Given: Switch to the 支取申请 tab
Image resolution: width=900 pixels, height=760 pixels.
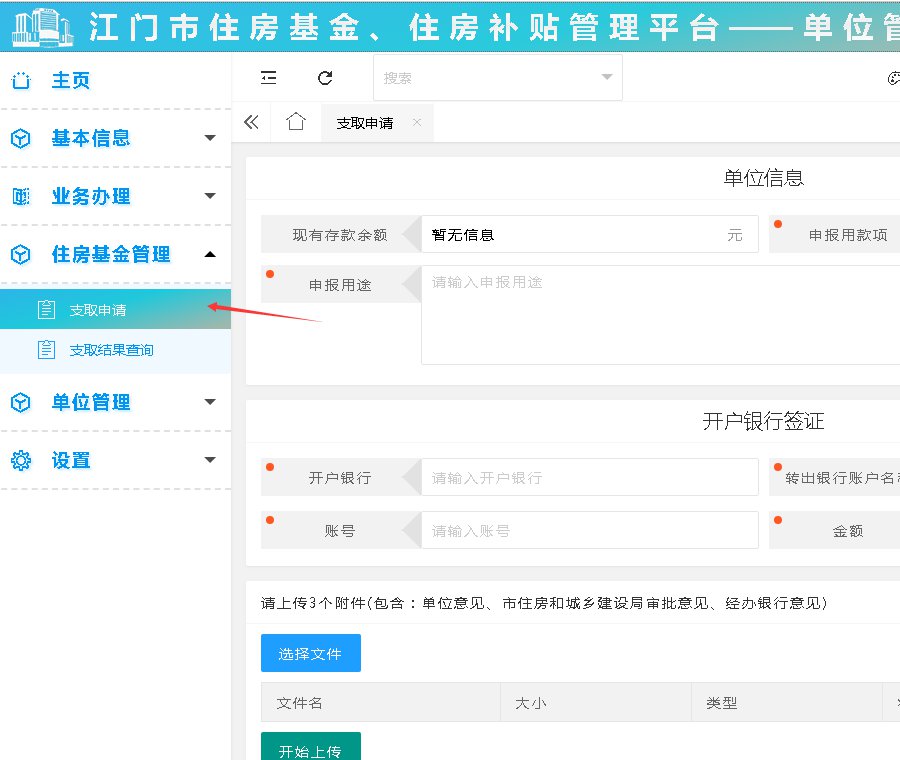Looking at the screenshot, I should click(365, 123).
